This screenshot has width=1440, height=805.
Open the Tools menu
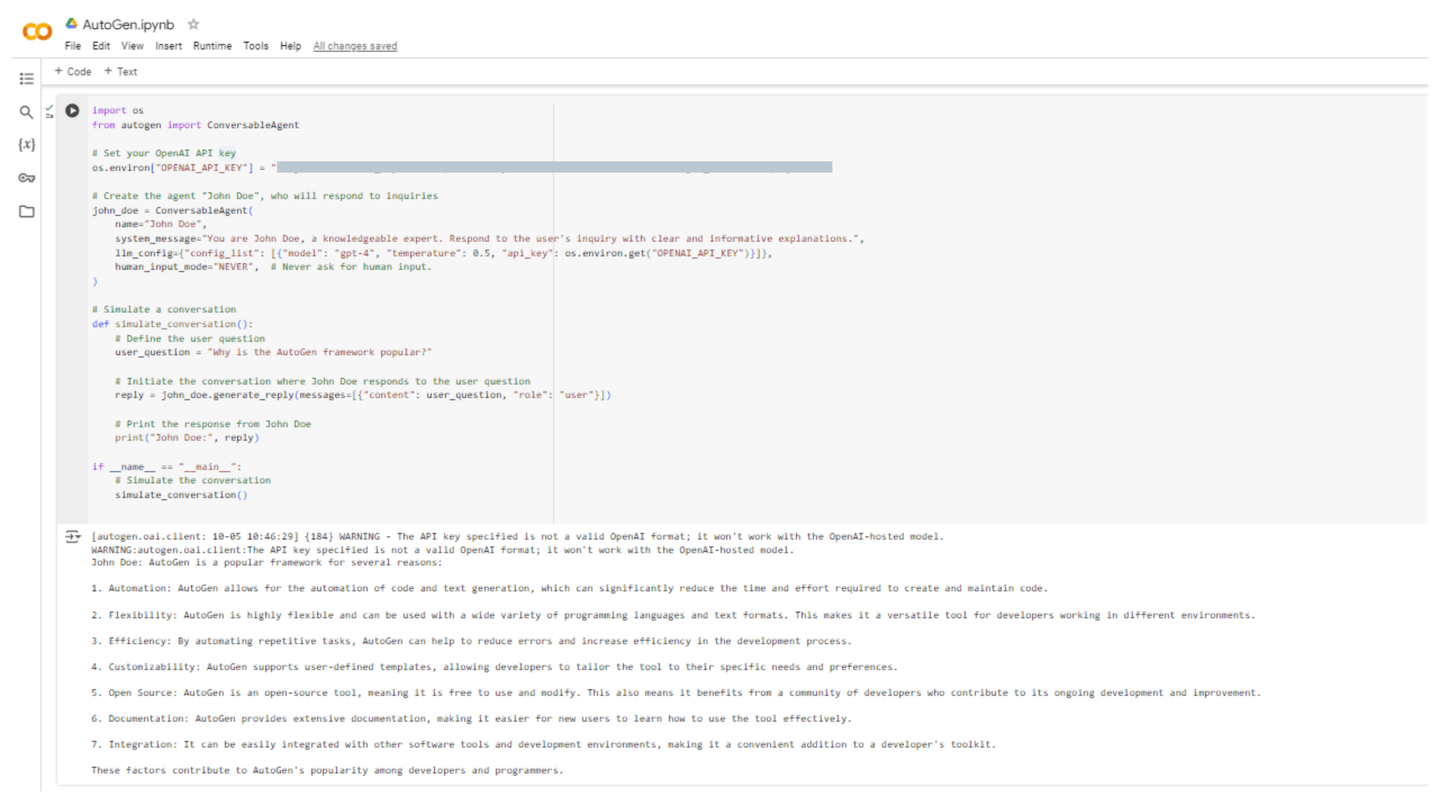[256, 46]
